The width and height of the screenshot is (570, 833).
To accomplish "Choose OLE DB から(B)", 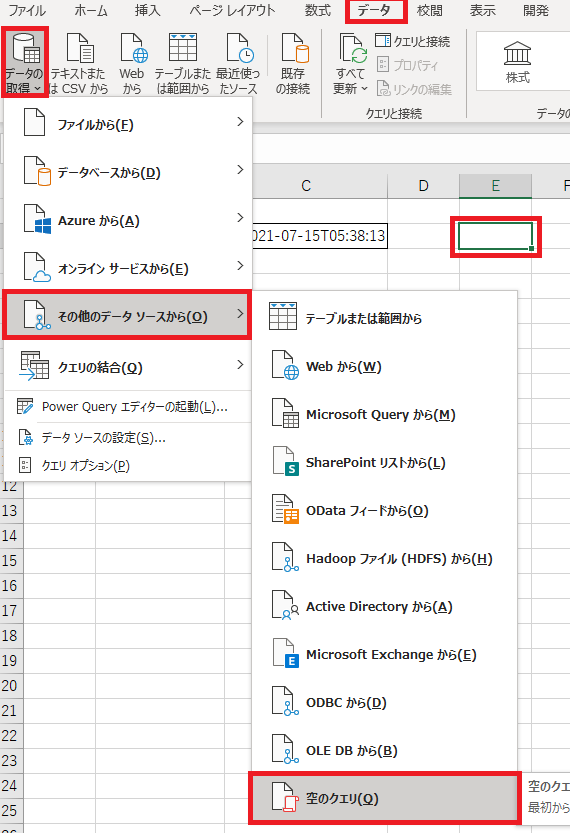I will pos(384,750).
